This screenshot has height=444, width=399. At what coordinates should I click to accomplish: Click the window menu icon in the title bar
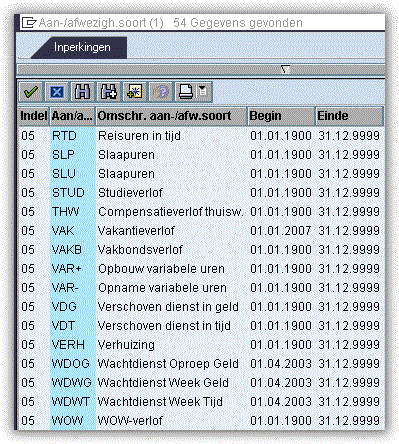[29, 23]
